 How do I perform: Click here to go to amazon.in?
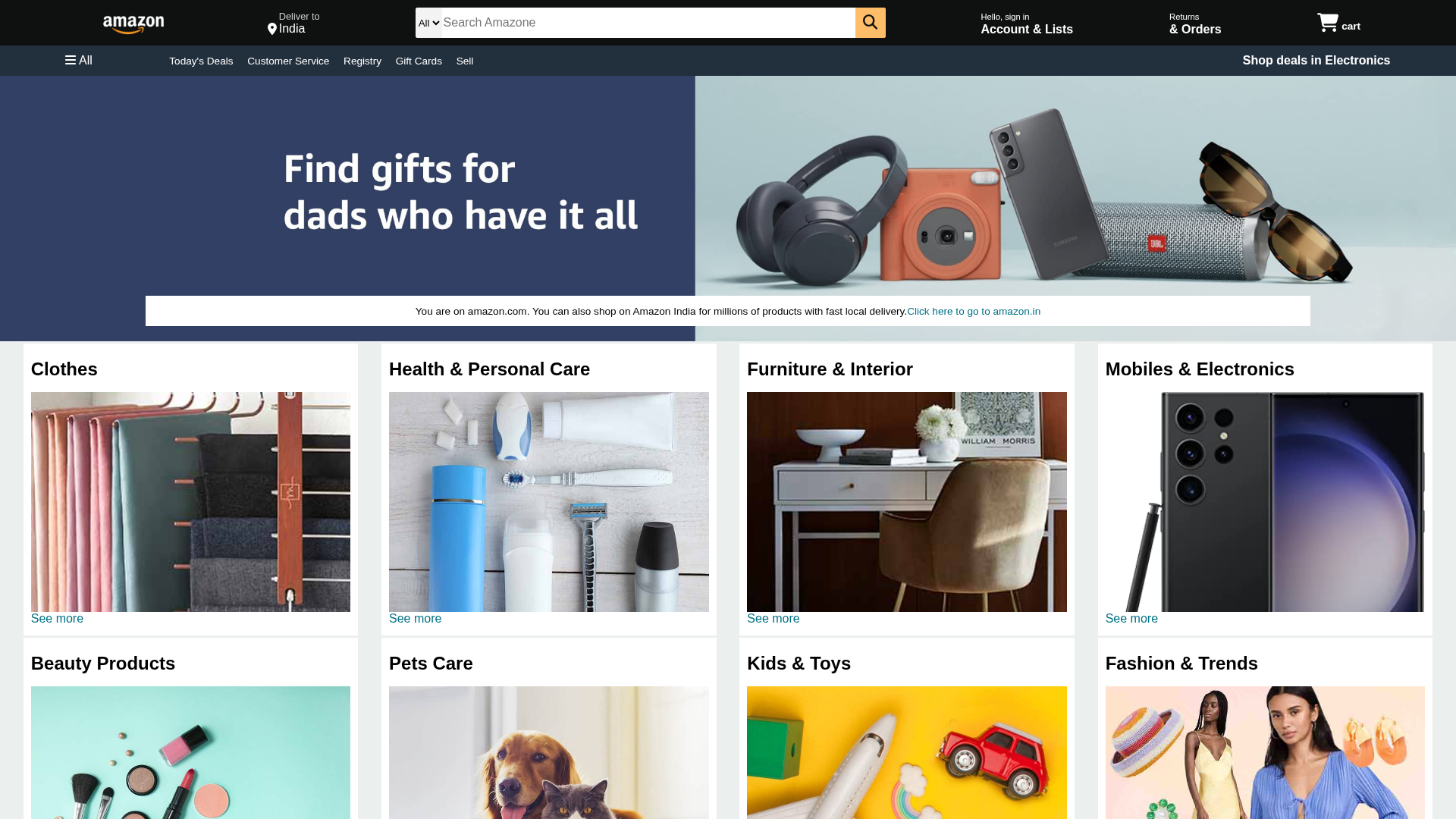tap(974, 311)
